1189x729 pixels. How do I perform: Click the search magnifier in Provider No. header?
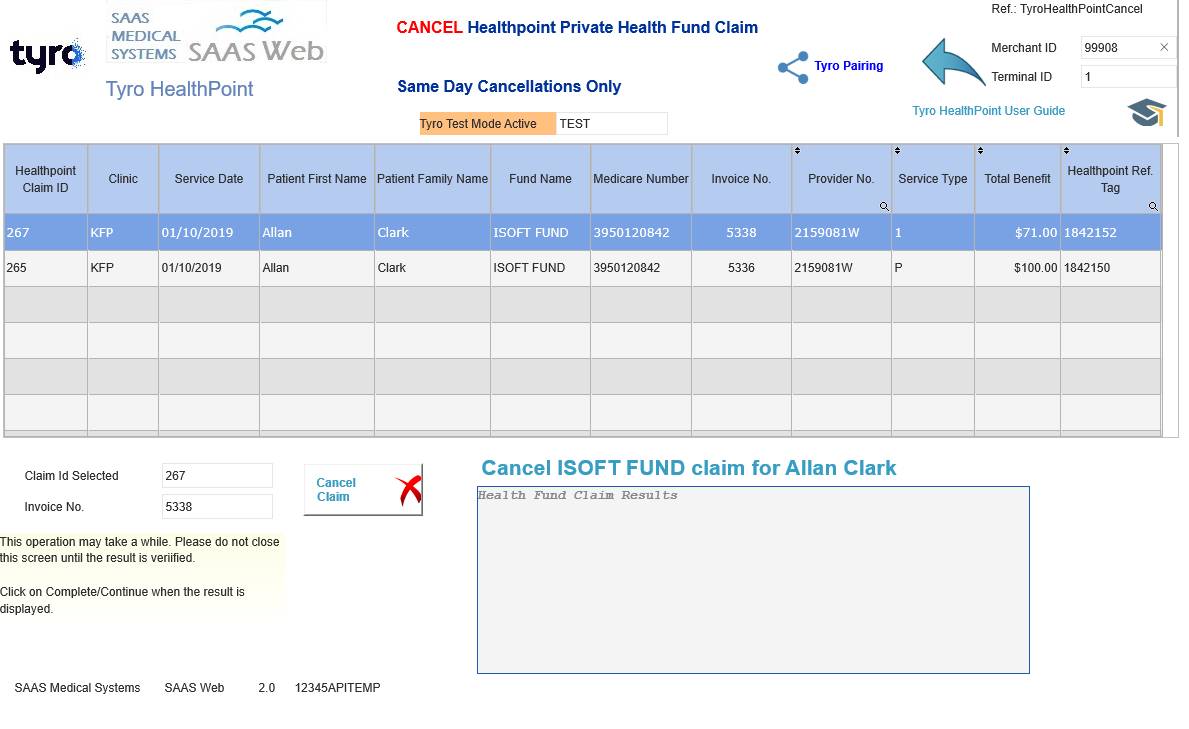[x=884, y=206]
